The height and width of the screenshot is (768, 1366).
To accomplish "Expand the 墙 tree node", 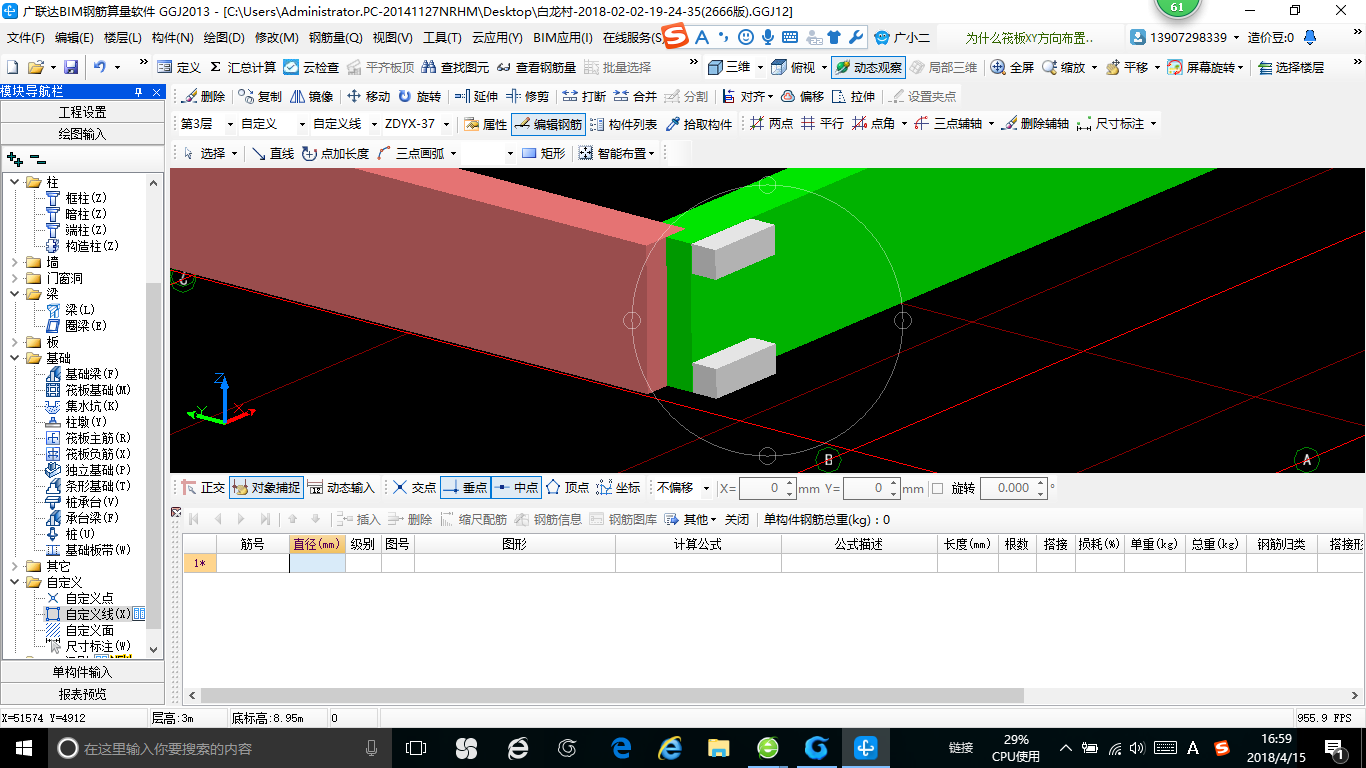I will (15, 262).
